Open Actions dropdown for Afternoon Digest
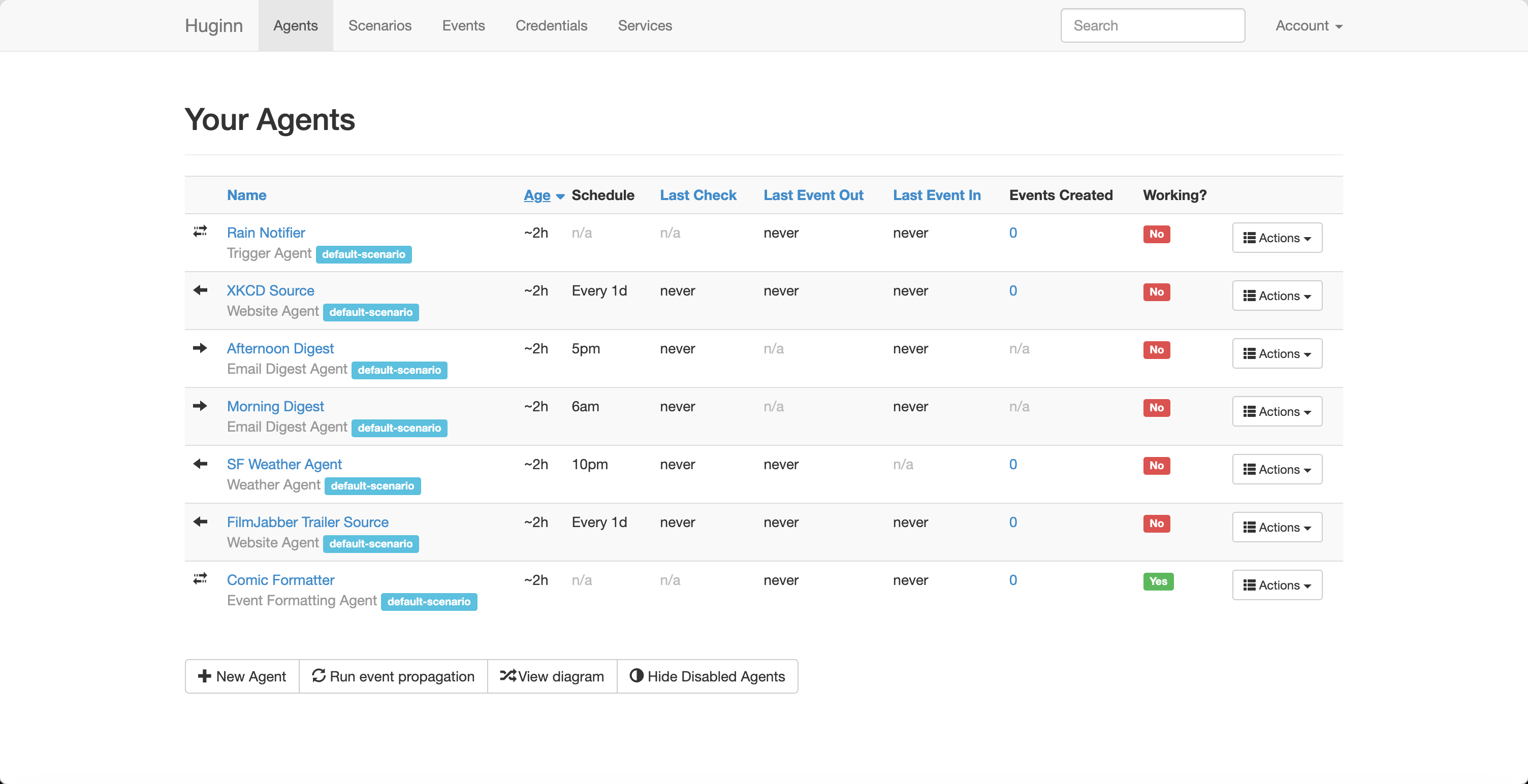1528x784 pixels. tap(1277, 353)
